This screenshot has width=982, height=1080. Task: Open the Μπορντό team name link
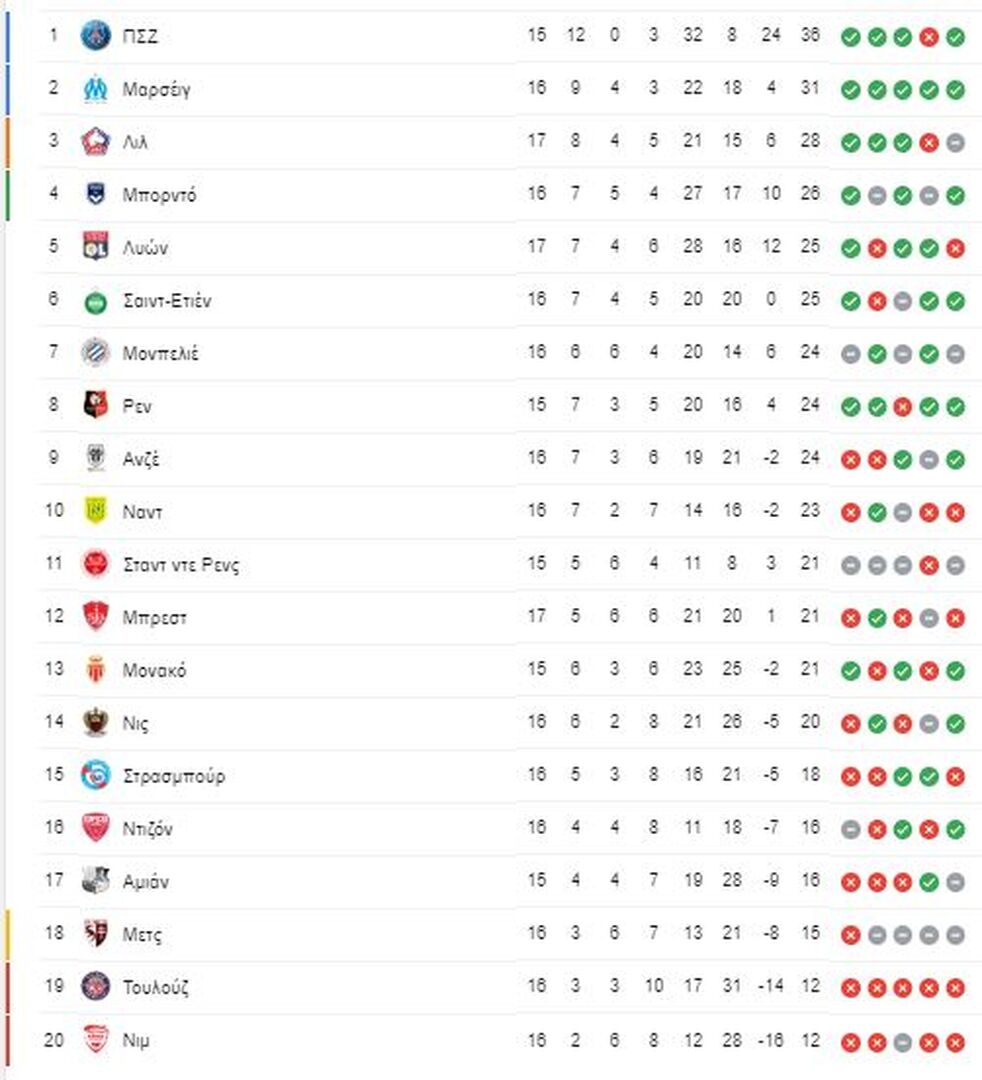pyautogui.click(x=159, y=195)
